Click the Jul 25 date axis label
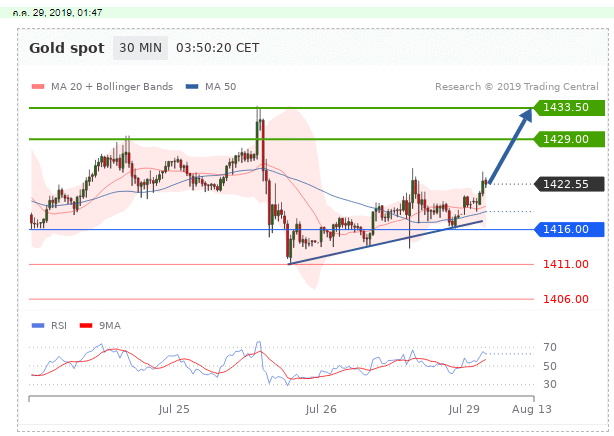614x436 pixels. [x=174, y=409]
